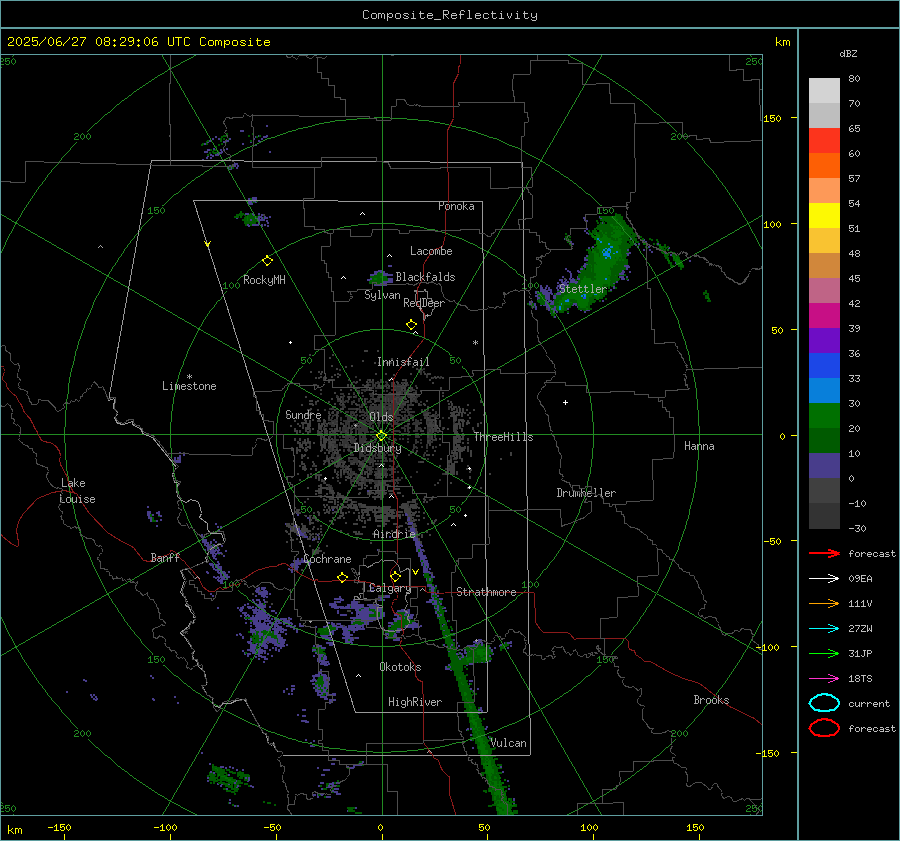This screenshot has height=841, width=900.
Task: Click the Hanna city label
Action: point(699,446)
